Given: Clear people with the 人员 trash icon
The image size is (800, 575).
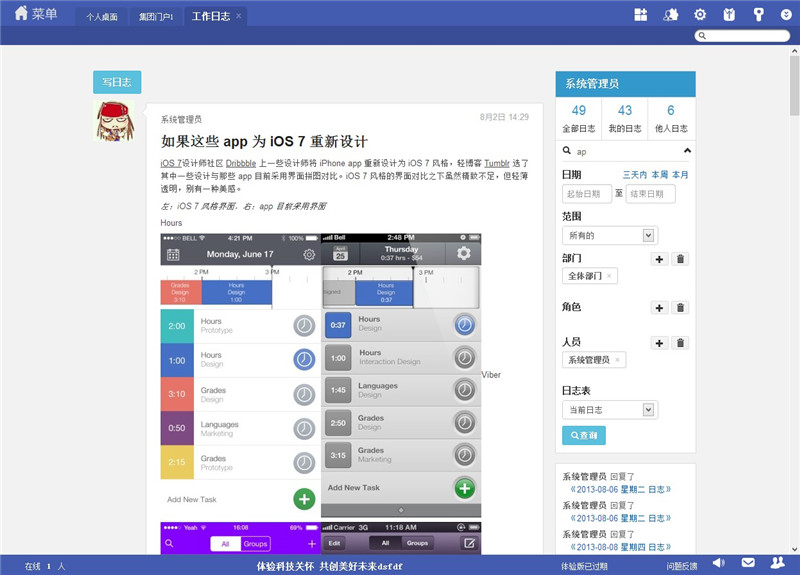Looking at the screenshot, I should (680, 343).
